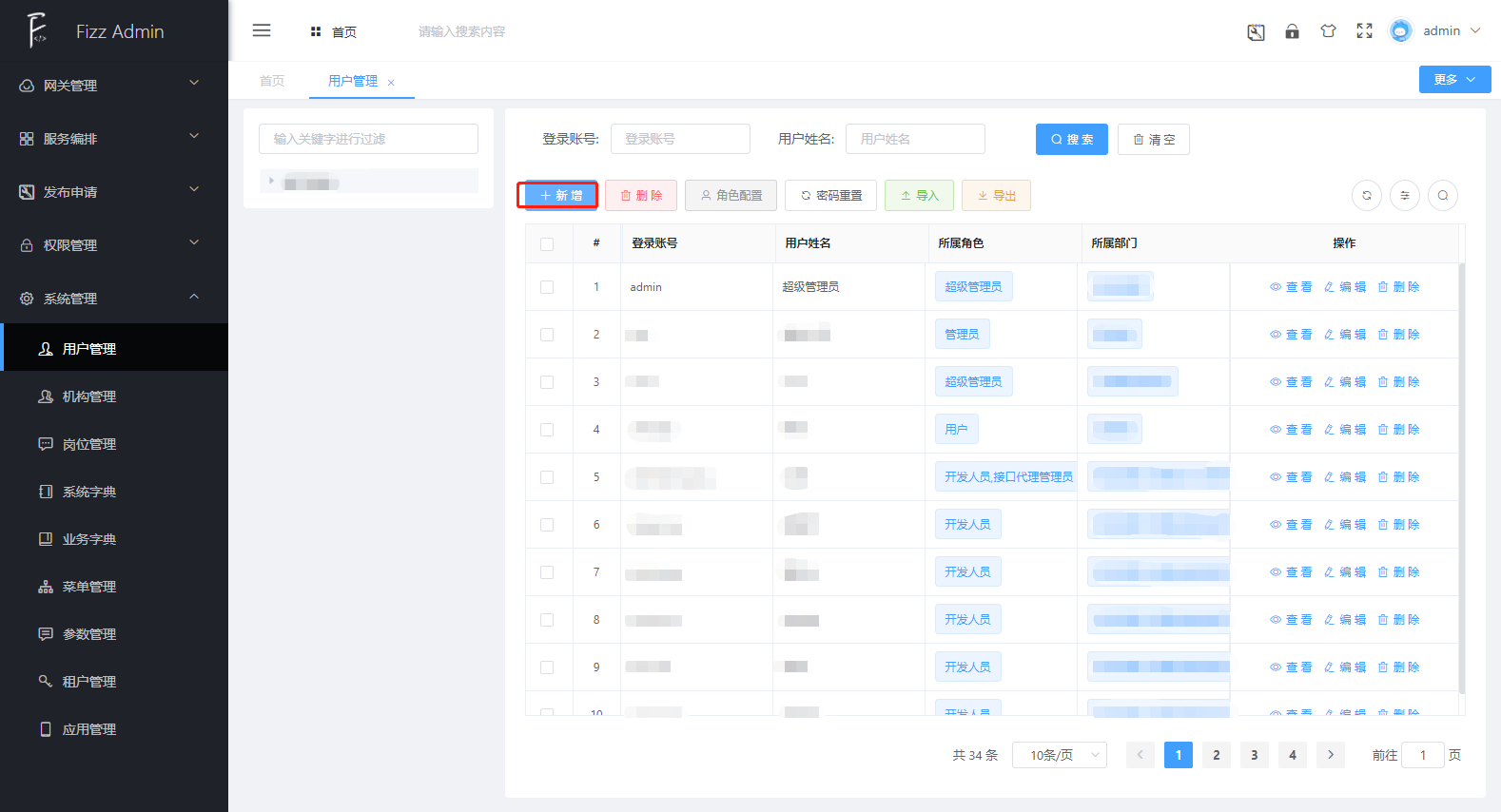The image size is (1501, 812).
Task: Click the admin avatar icon
Action: 1400,31
